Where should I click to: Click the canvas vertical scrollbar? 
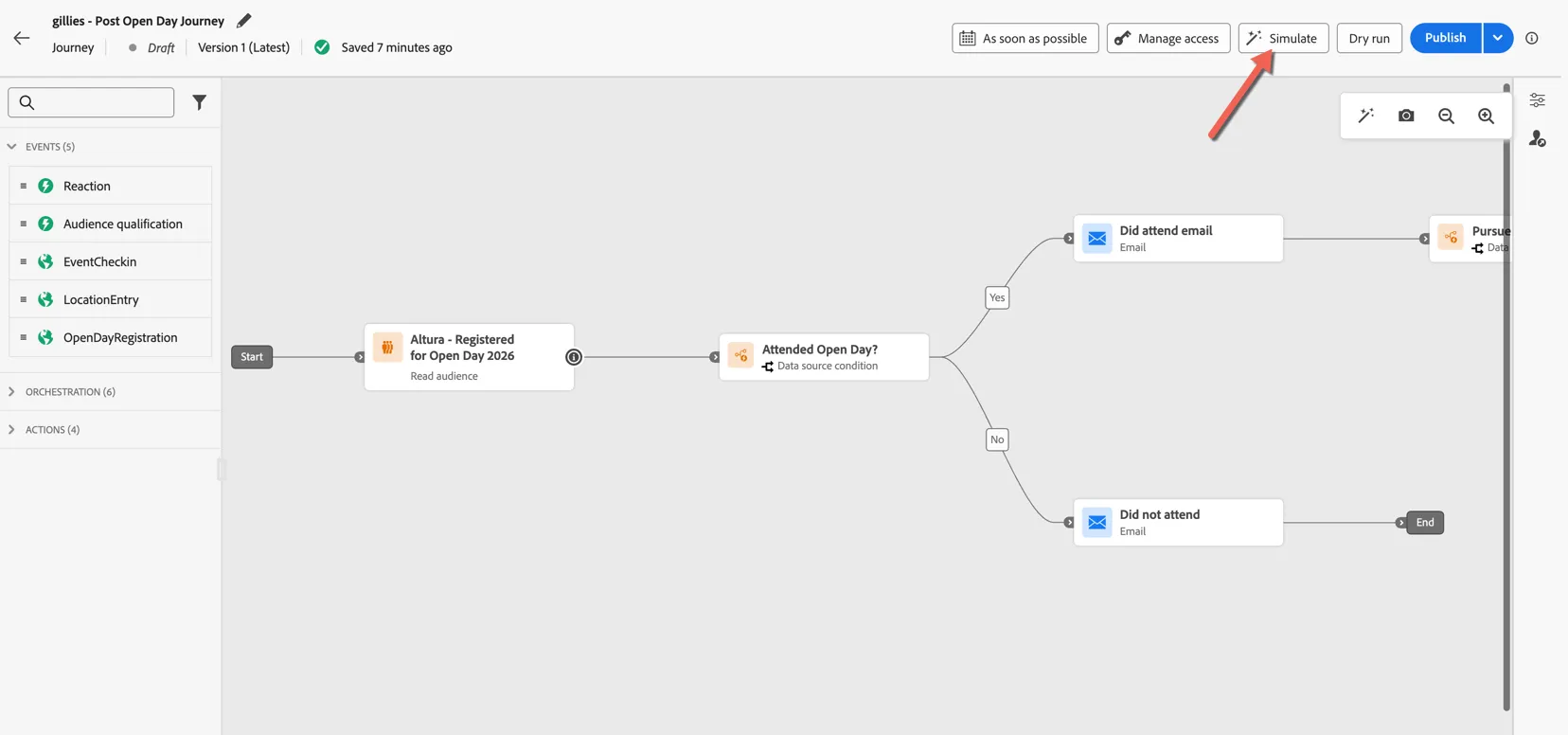1506,398
